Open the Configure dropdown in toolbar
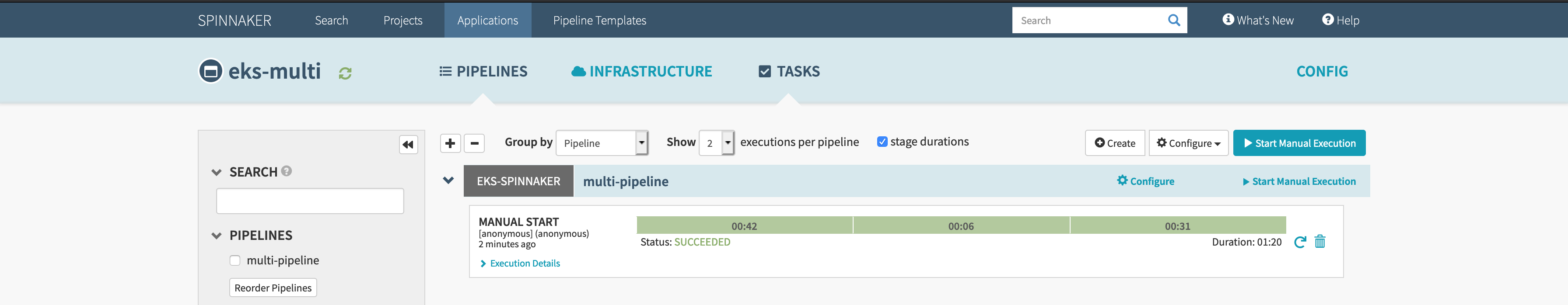This screenshot has height=305, width=1568. (x=1188, y=143)
